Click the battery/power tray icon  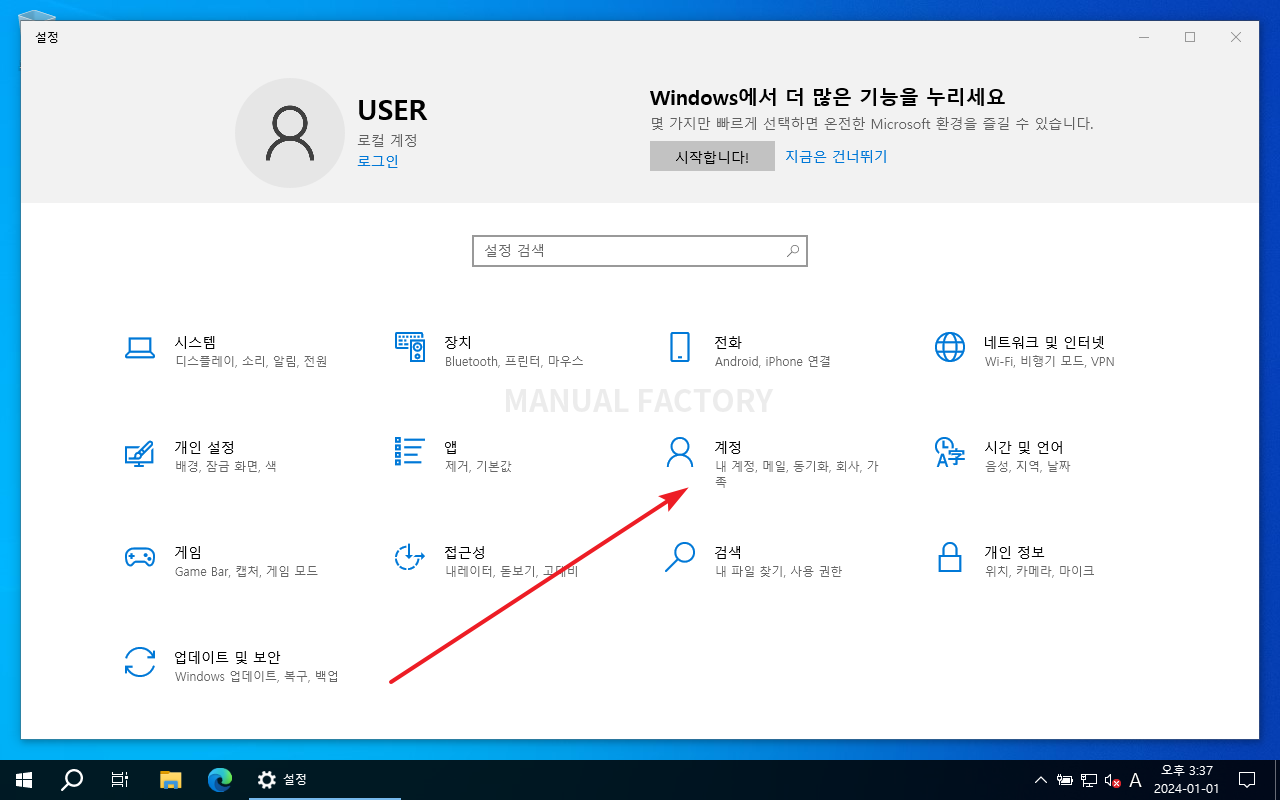pos(1066,780)
